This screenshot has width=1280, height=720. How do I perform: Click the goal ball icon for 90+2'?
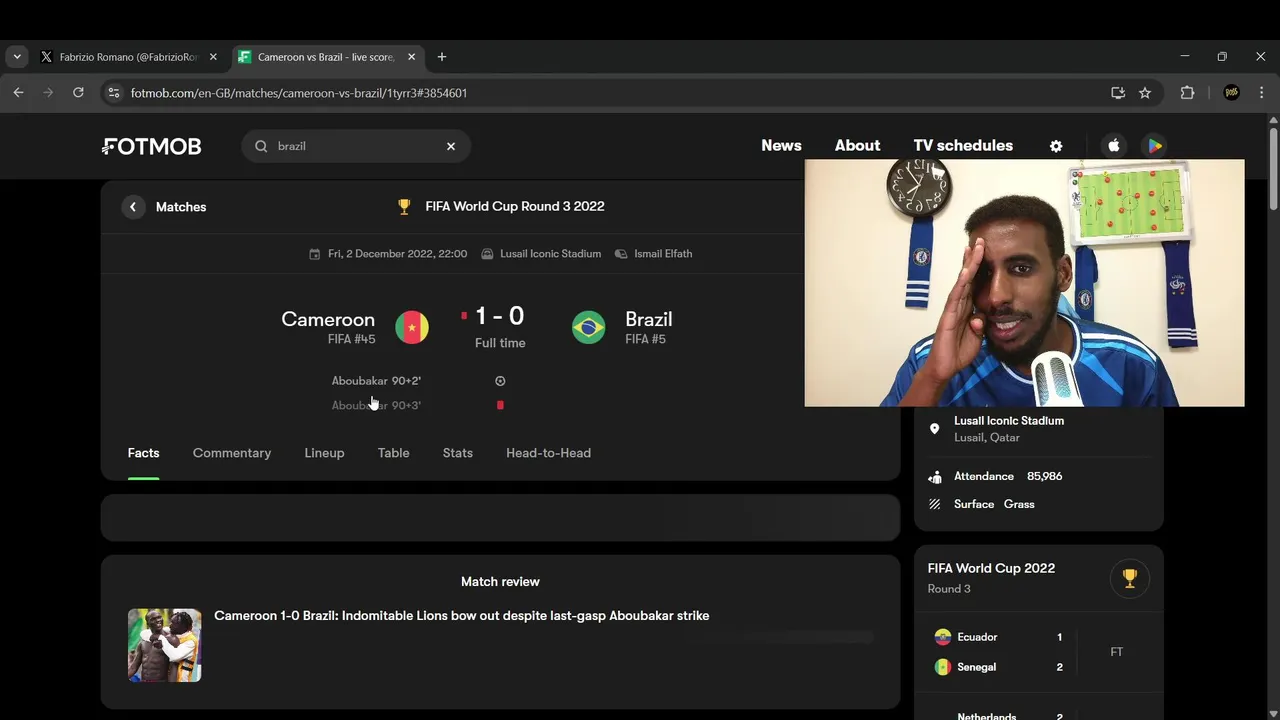point(500,381)
